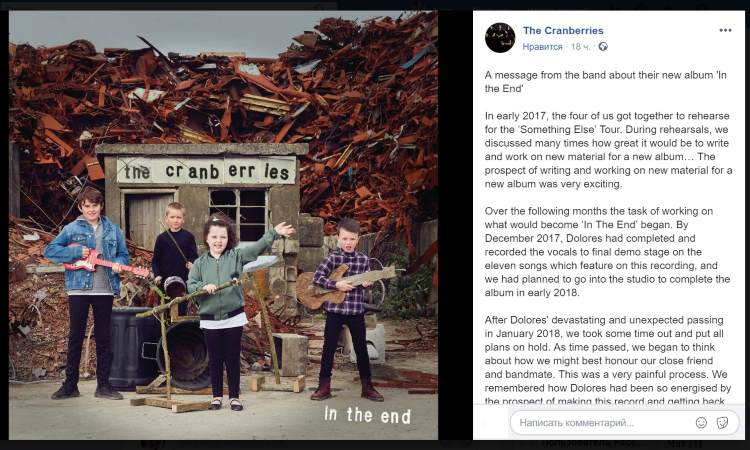Open the emoji smiley picker in comment box
Image resolution: width=750 pixels, height=450 pixels.
pyautogui.click(x=701, y=422)
